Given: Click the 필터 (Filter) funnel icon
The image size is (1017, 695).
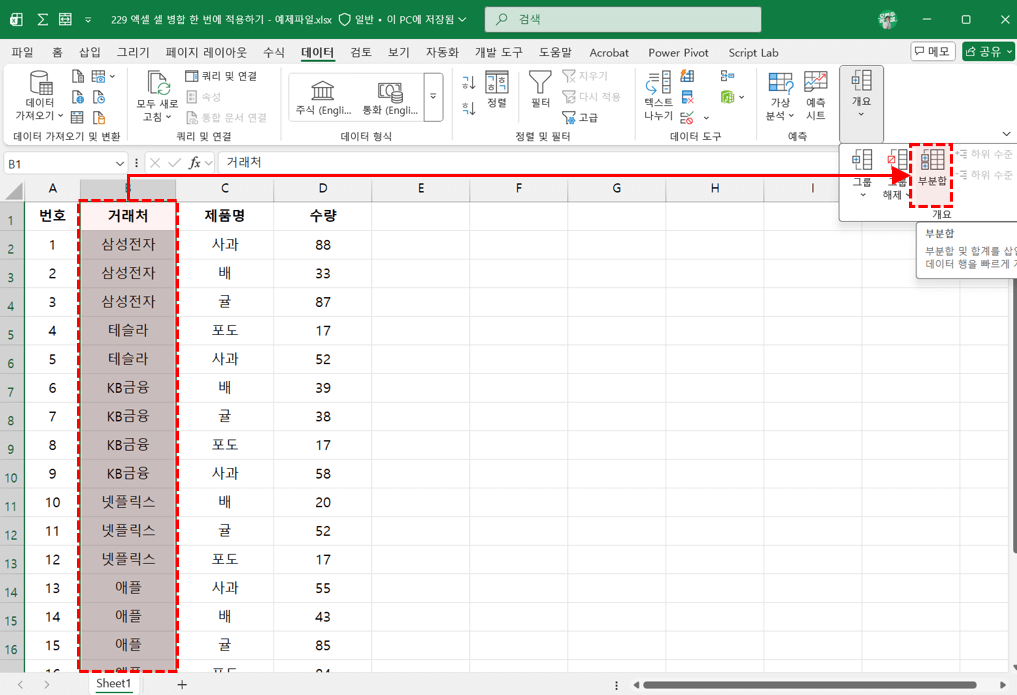Looking at the screenshot, I should click(x=540, y=84).
